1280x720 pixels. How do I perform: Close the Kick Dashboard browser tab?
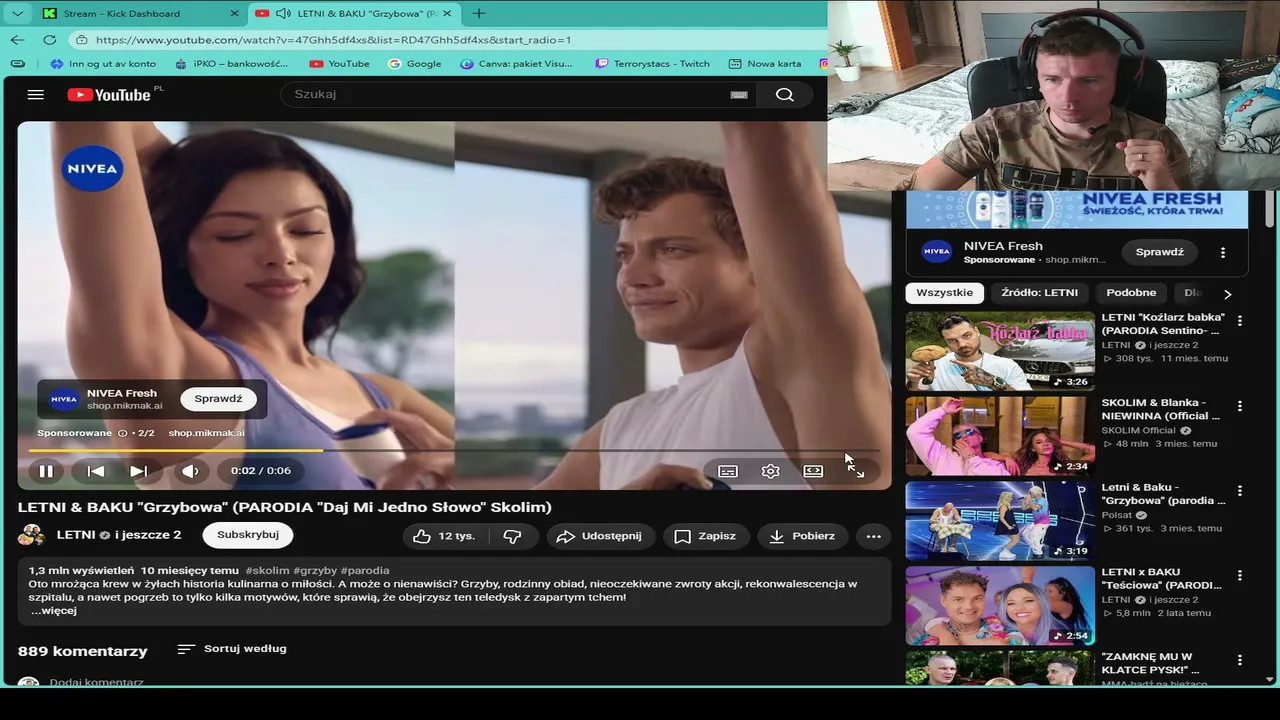click(x=235, y=13)
